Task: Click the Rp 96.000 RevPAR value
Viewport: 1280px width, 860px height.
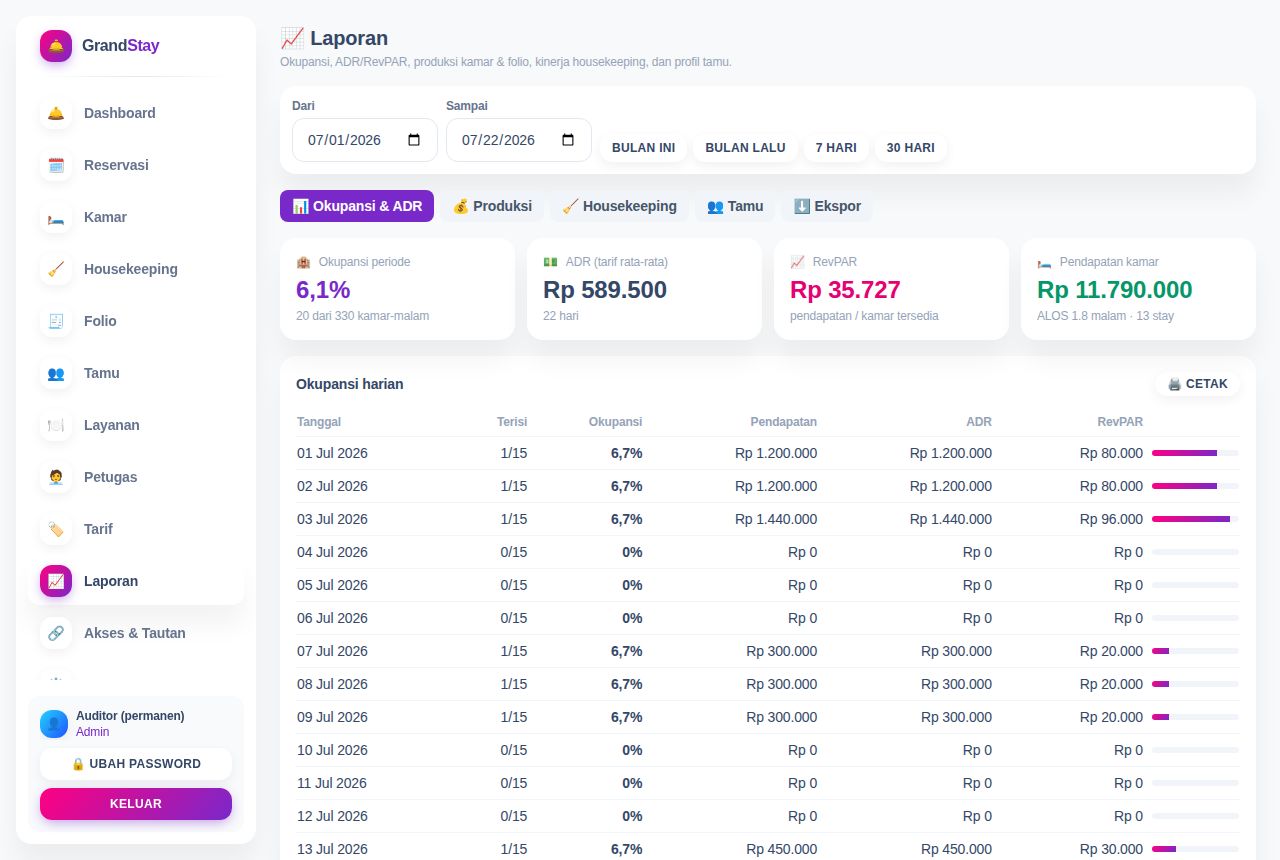Action: (1111, 519)
